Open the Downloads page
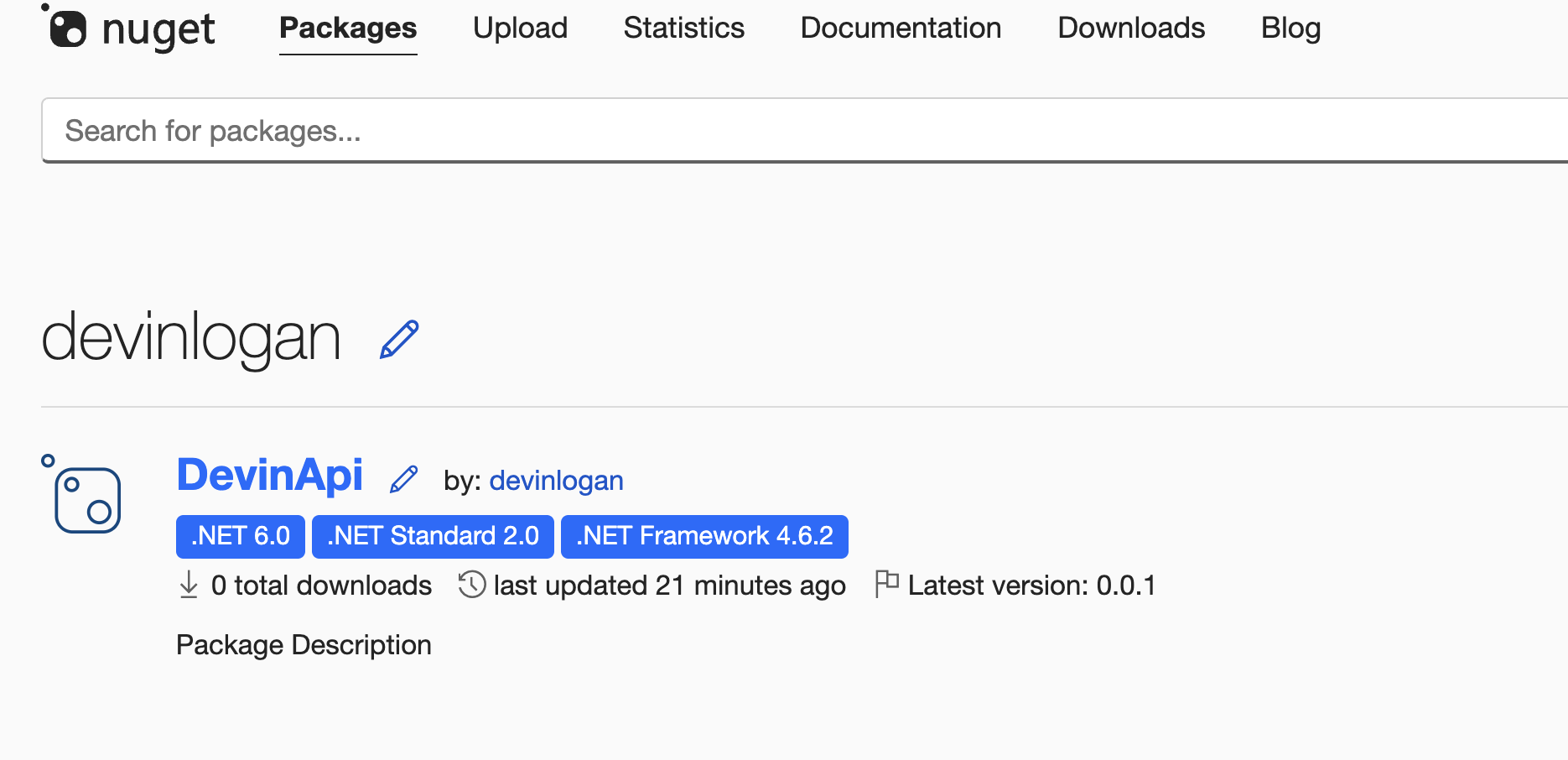 pyautogui.click(x=1130, y=28)
